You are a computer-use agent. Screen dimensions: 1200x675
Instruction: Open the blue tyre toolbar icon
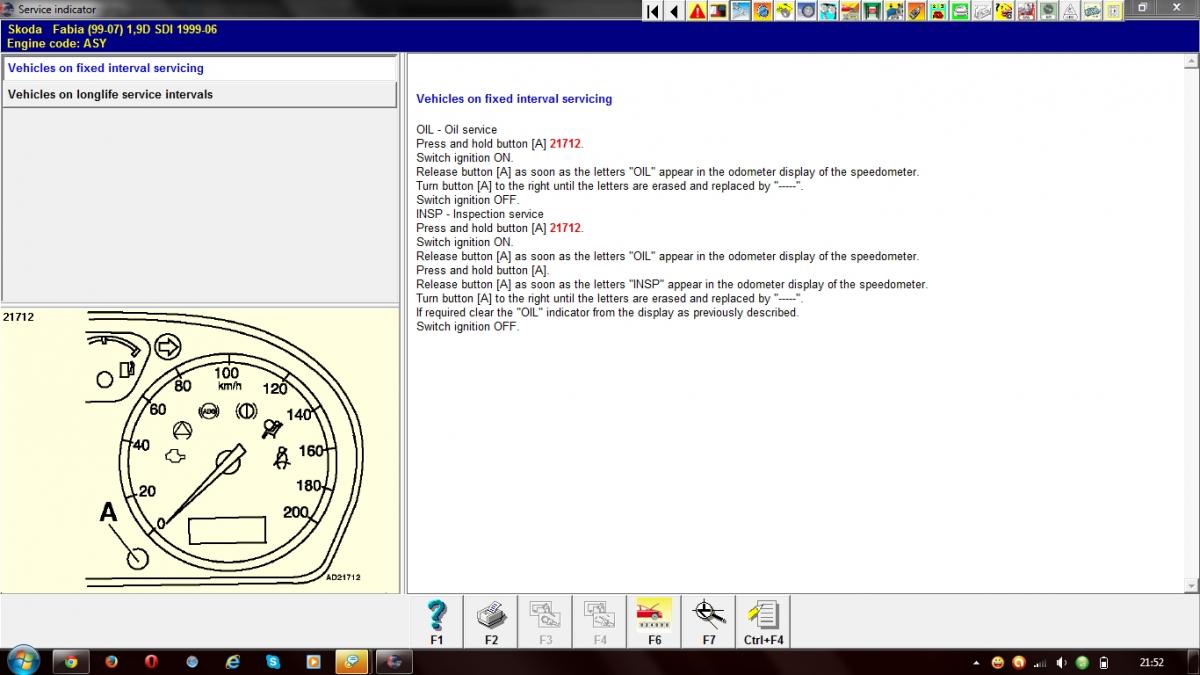tap(807, 11)
